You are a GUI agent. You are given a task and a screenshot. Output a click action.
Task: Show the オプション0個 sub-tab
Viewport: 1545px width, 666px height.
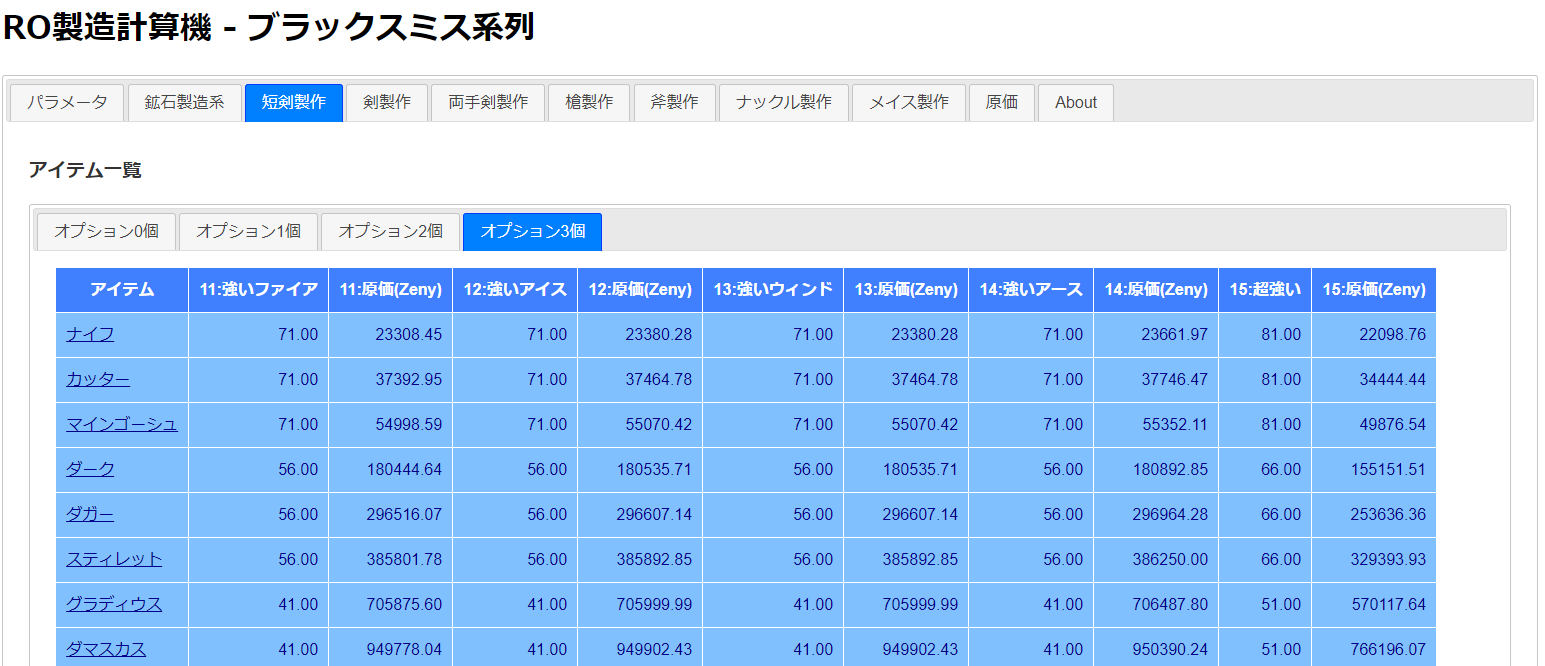(106, 231)
